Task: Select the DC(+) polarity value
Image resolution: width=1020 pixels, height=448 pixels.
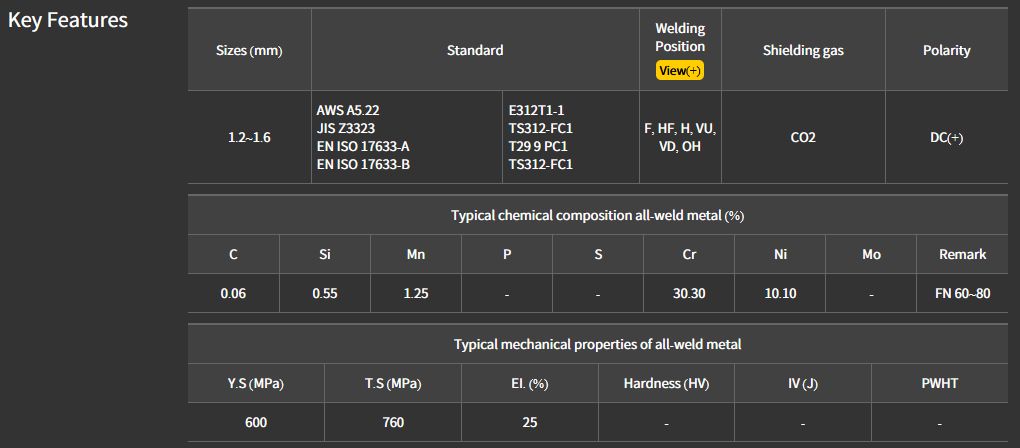Action: coord(946,137)
